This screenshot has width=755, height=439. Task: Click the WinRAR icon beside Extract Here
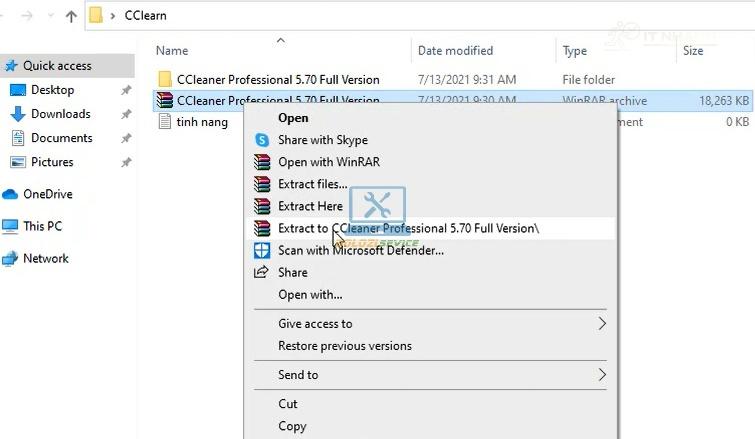(x=262, y=207)
